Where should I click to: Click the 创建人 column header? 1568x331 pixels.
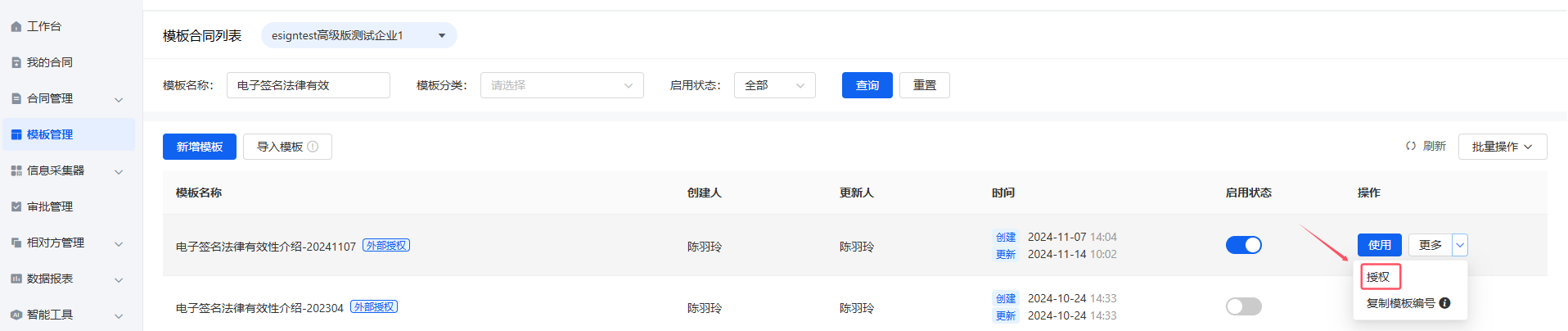[705, 193]
